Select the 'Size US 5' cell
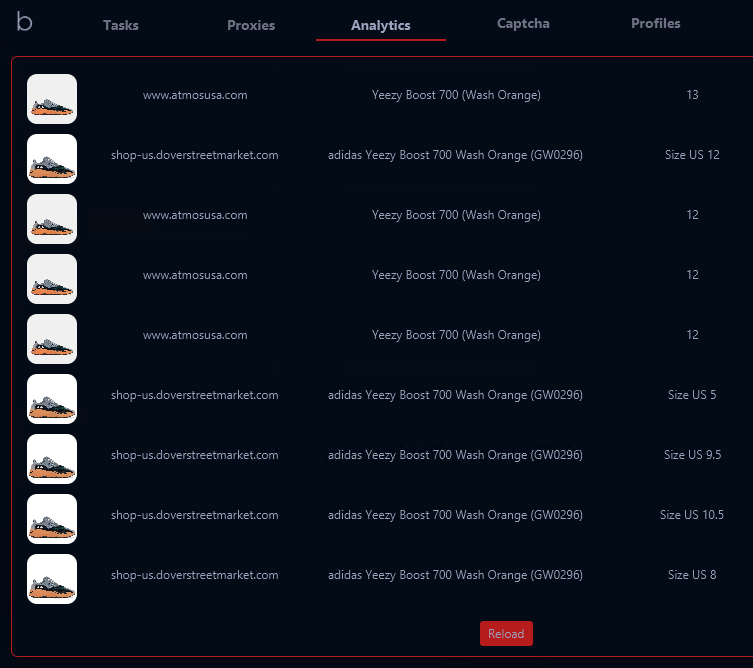Viewport: 753px width, 668px height. point(692,395)
